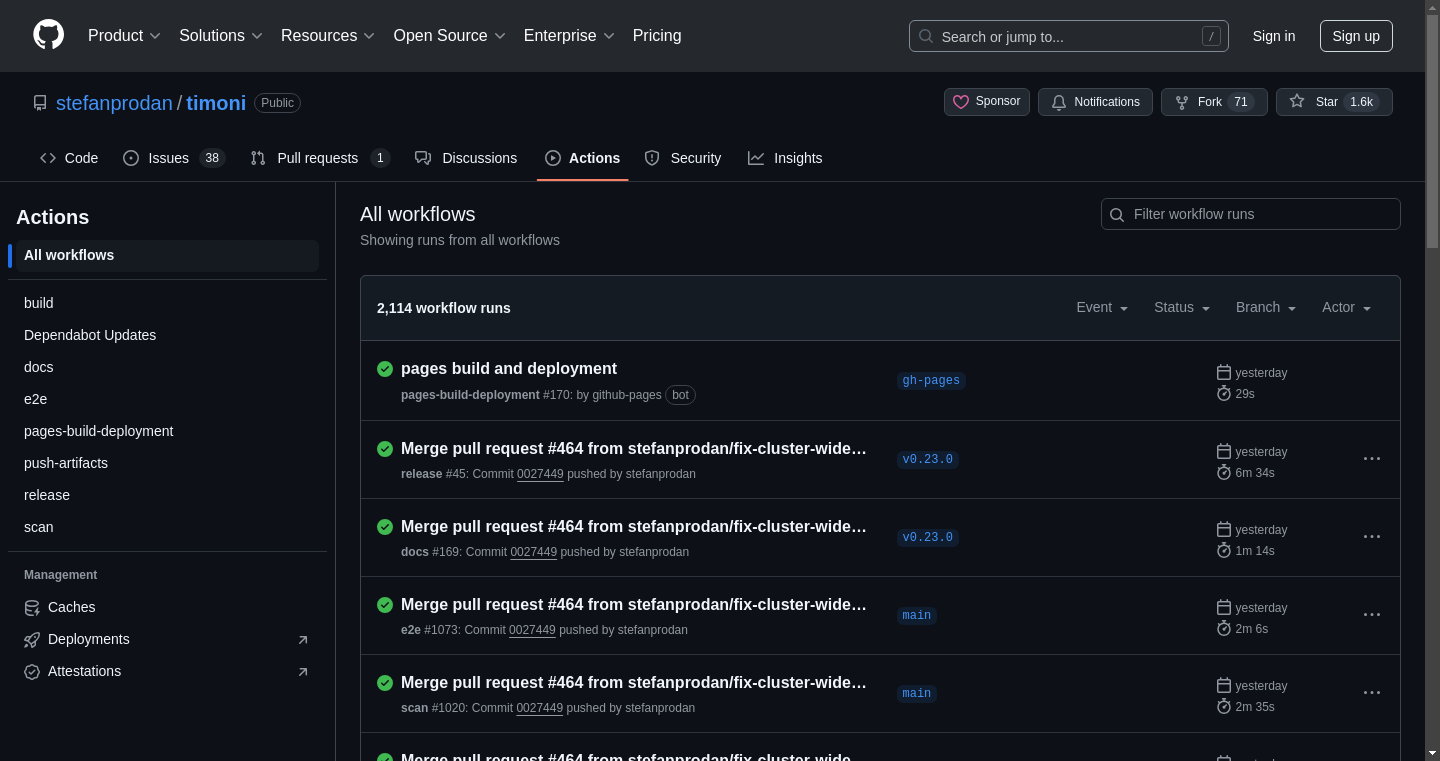Select All workflows in sidebar

167,256
